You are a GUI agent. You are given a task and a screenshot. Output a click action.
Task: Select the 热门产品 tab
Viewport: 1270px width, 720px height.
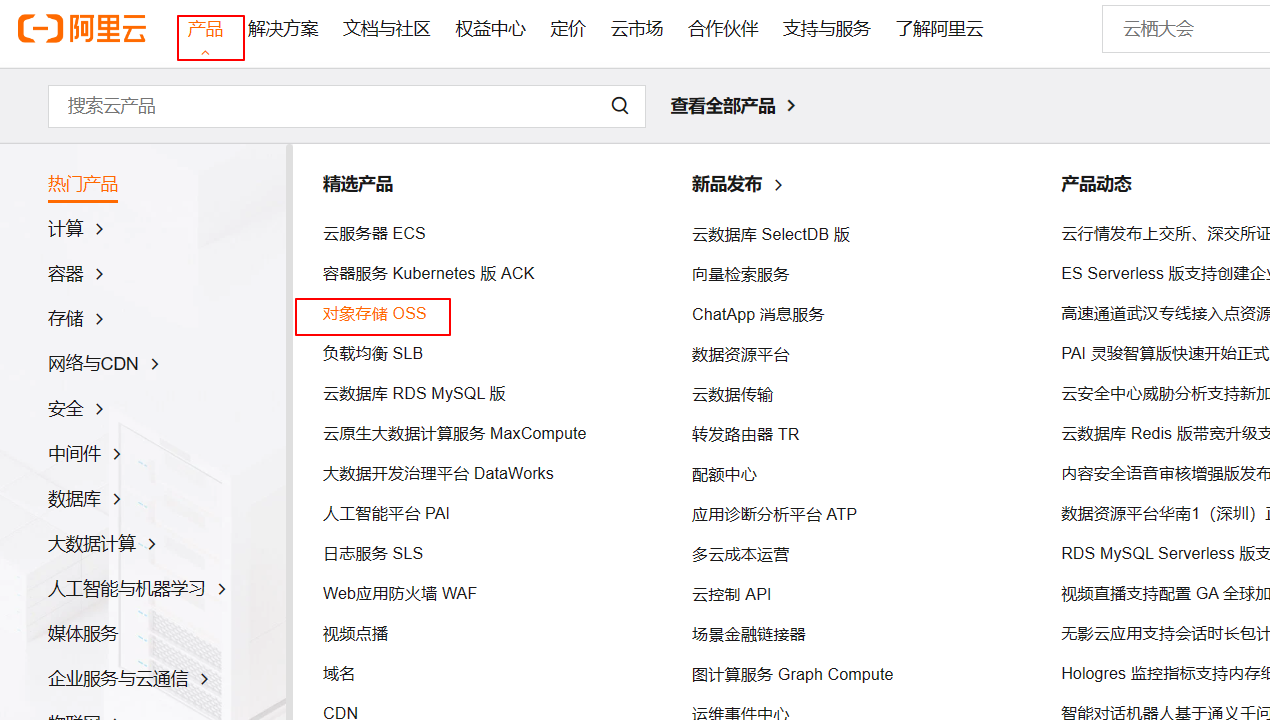pos(83,184)
